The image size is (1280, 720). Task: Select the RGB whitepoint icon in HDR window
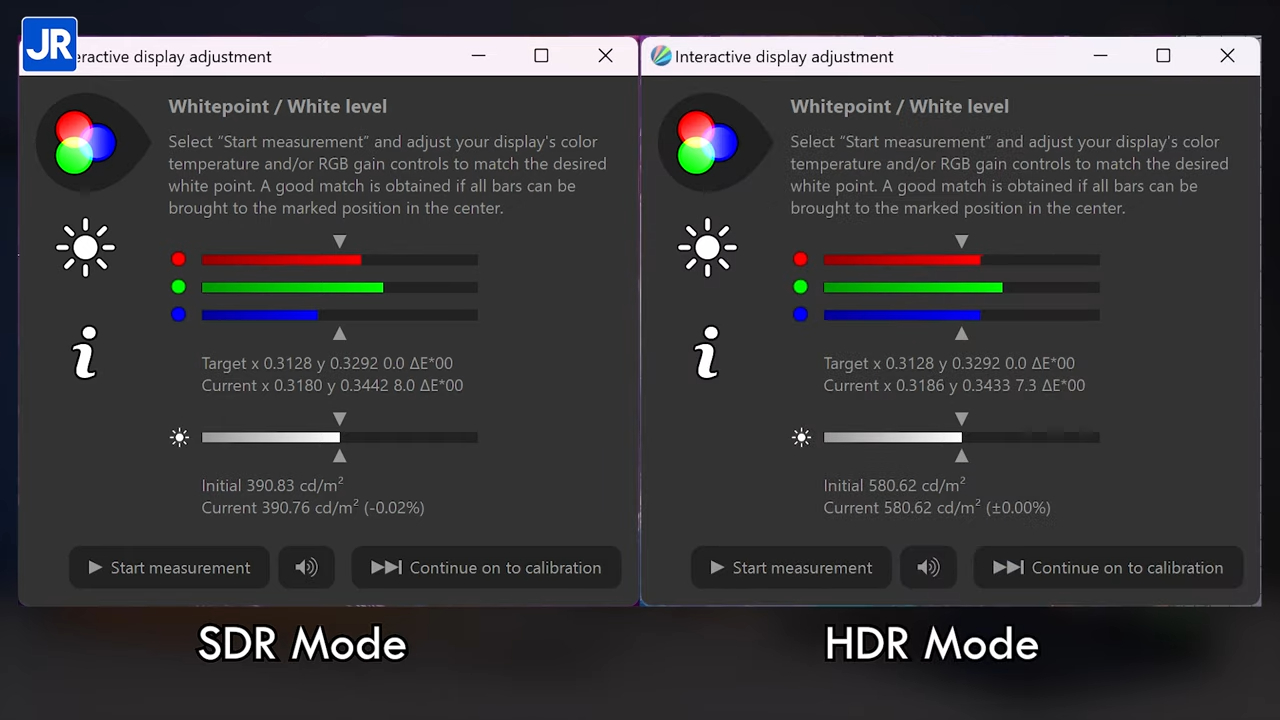pos(707,143)
